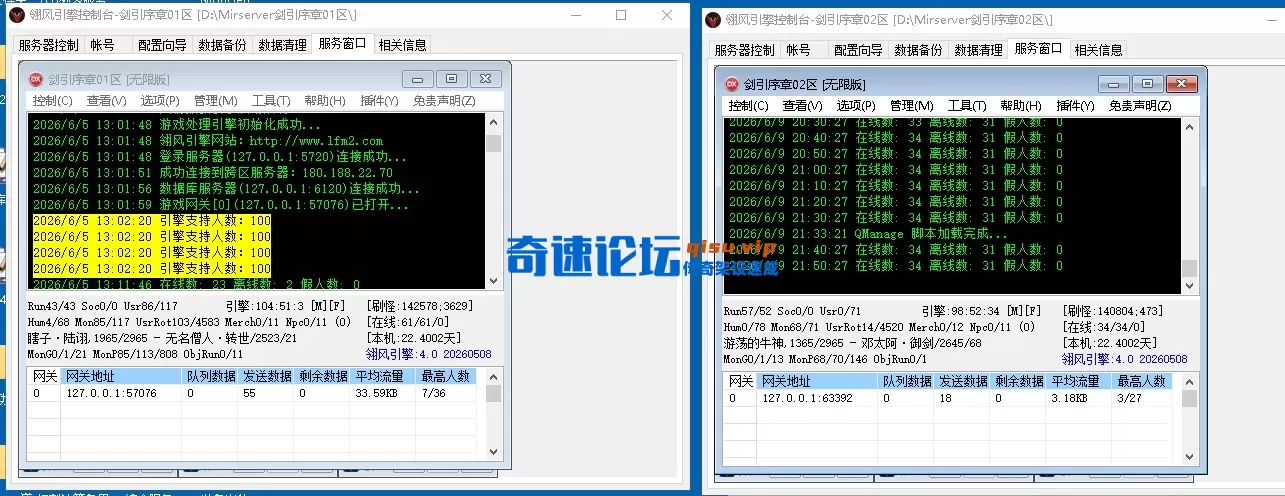Viewport: 1285px width, 496px height.
Task: Switch to 配置向导 tab in 01区 console
Action: tap(162, 45)
